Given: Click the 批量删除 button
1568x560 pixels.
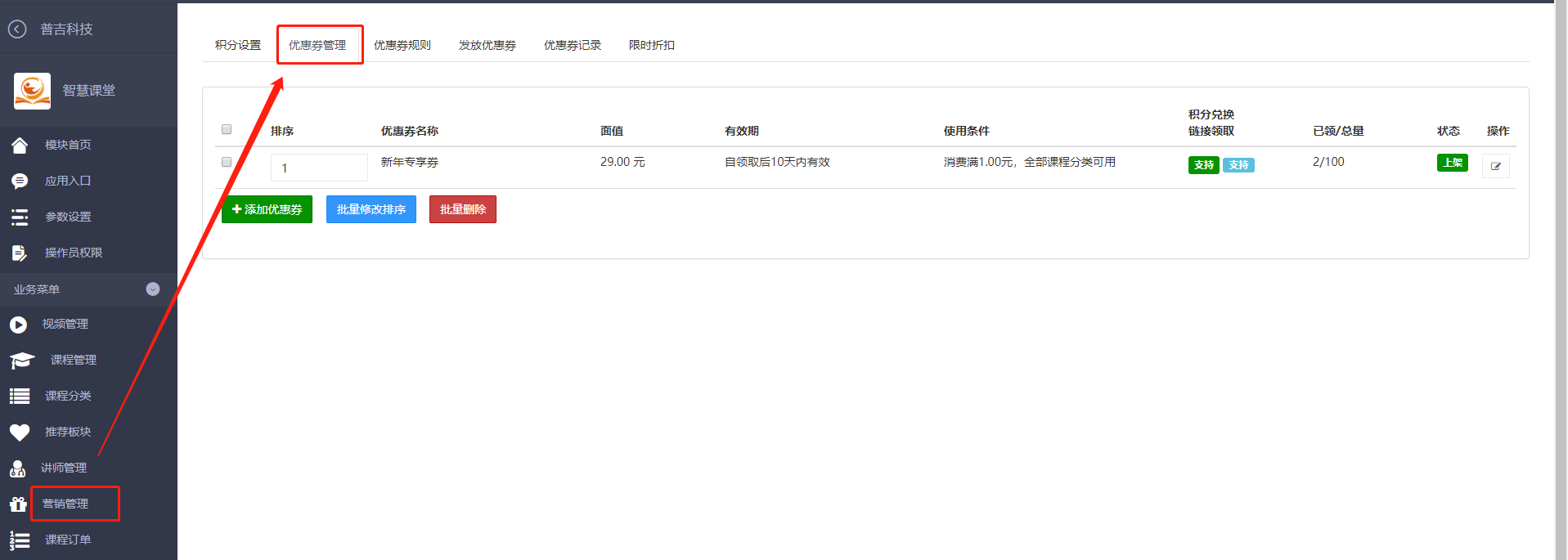Looking at the screenshot, I should coord(463,209).
